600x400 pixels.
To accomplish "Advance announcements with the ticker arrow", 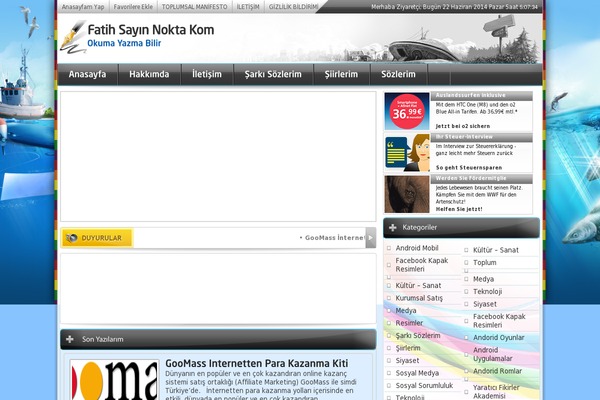I will click(x=370, y=238).
